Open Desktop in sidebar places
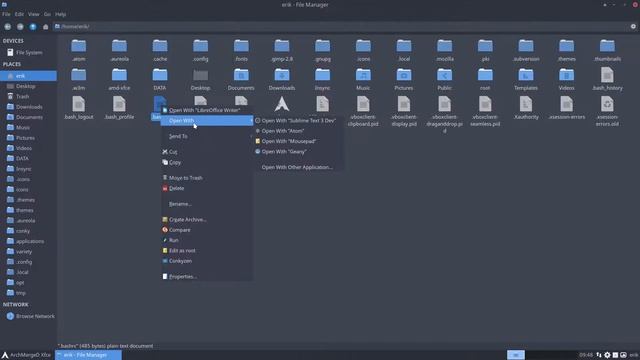Viewport: 640px width, 360px height. coord(29,87)
